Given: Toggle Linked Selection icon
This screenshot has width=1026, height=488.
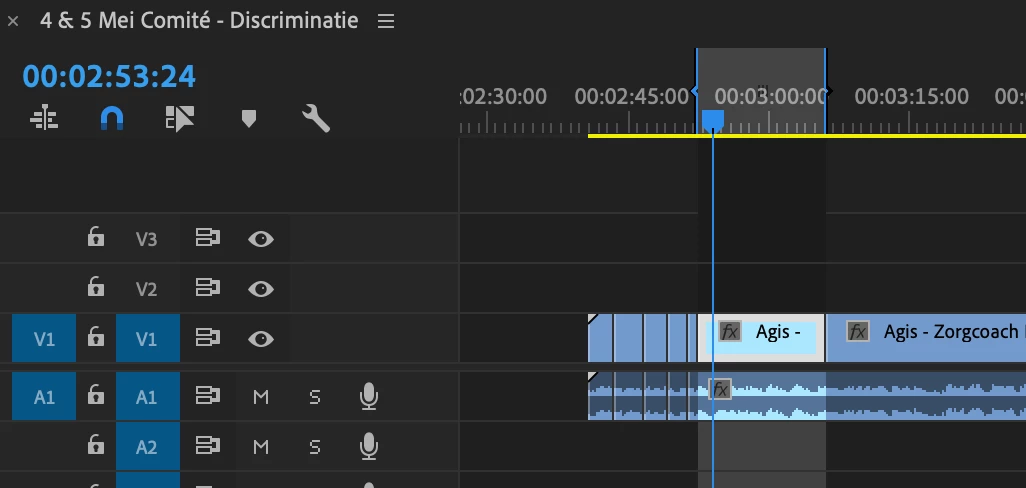Looking at the screenshot, I should click(x=180, y=119).
